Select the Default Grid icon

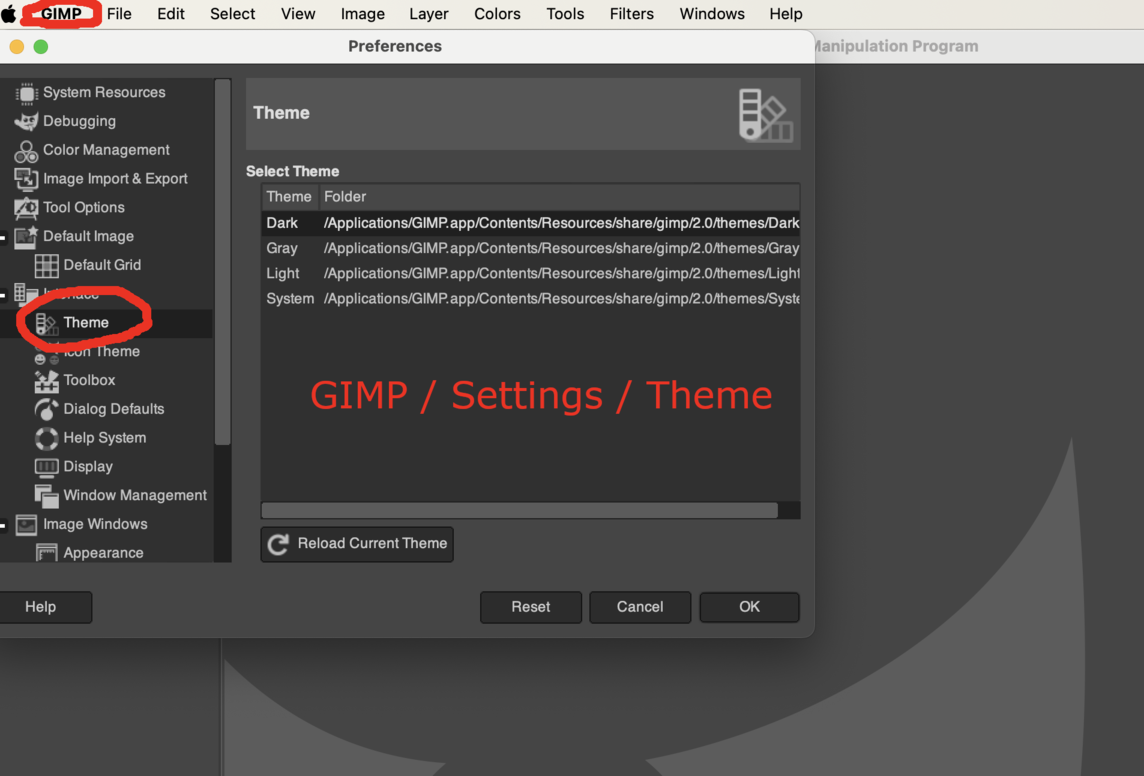[x=46, y=265]
